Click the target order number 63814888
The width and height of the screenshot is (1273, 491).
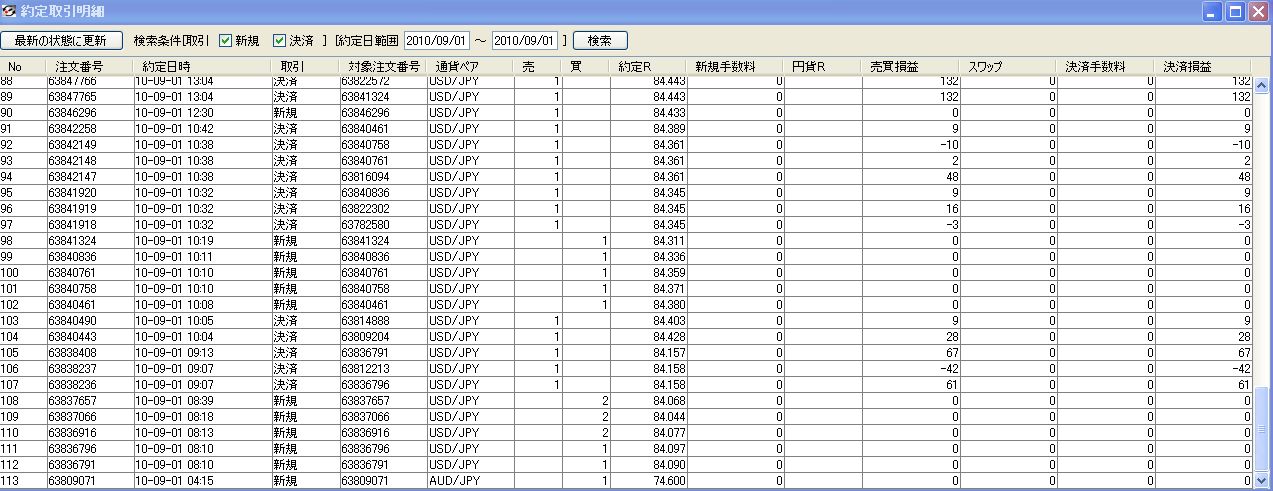point(365,321)
